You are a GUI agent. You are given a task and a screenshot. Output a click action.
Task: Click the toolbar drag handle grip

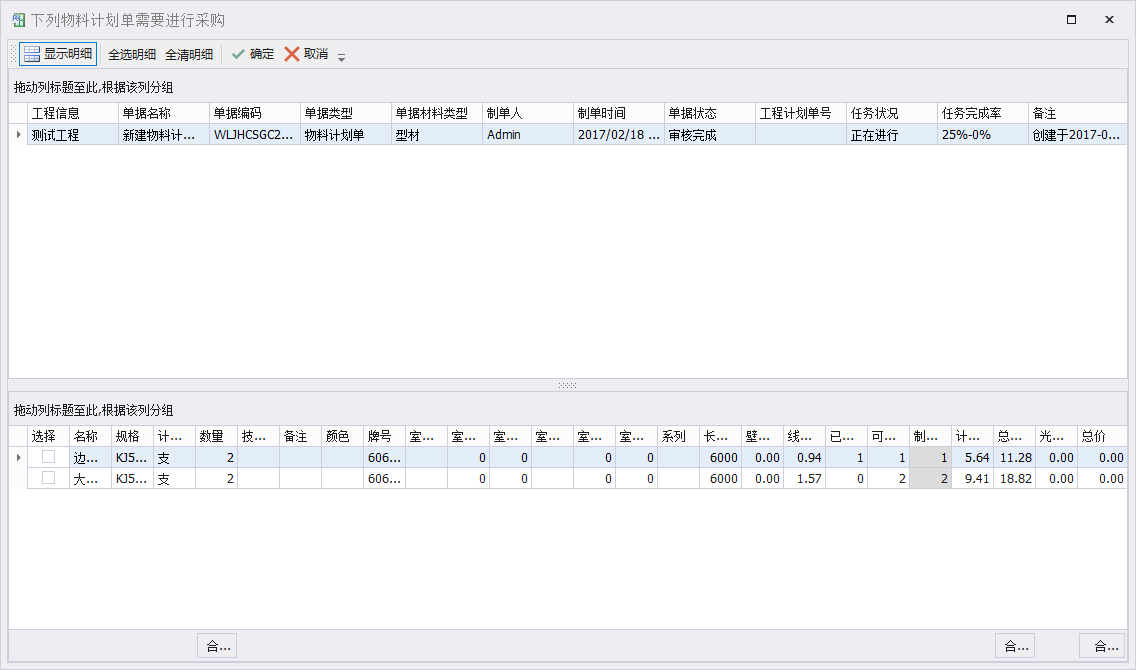point(13,54)
